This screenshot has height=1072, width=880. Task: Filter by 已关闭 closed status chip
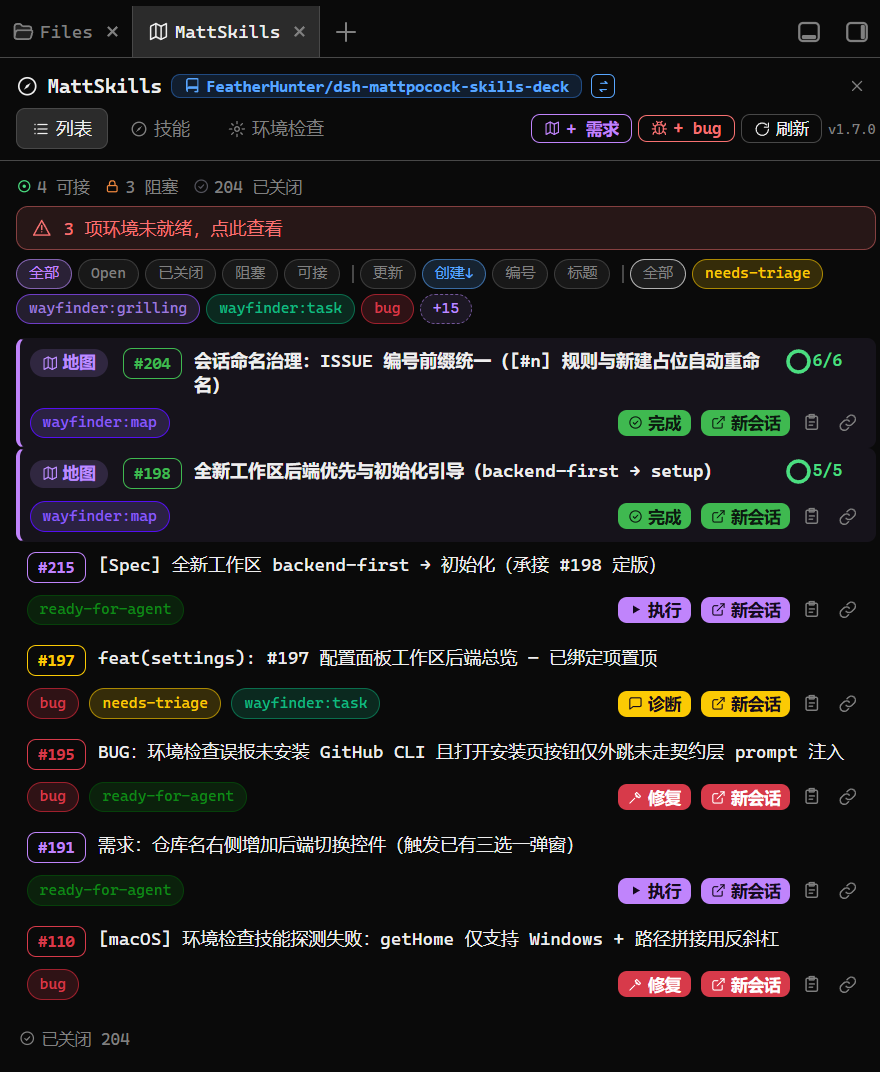(181, 273)
